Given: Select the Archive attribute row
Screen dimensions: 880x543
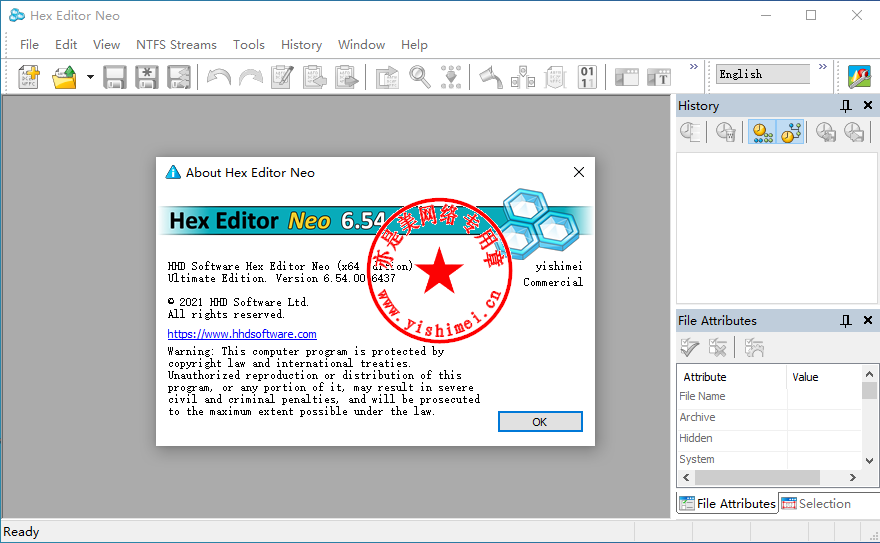Looking at the screenshot, I should point(769,417).
